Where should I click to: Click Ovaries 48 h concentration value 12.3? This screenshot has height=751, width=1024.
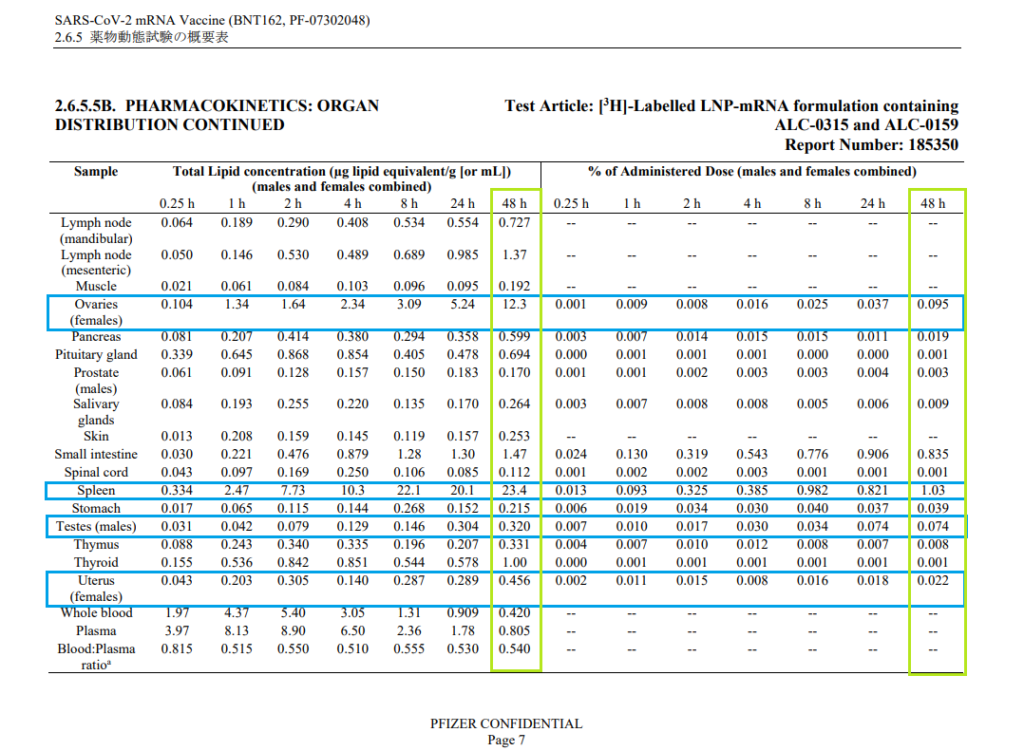(x=516, y=305)
